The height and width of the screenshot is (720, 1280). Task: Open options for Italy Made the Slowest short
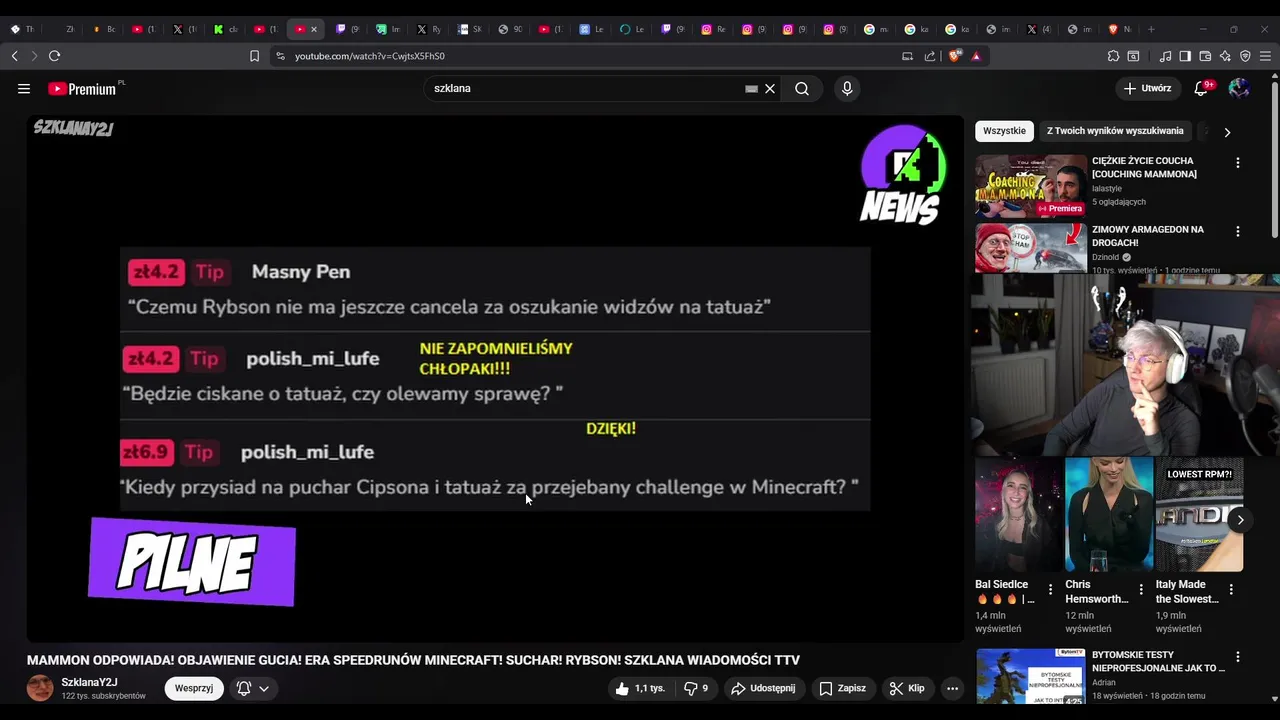tap(1231, 590)
